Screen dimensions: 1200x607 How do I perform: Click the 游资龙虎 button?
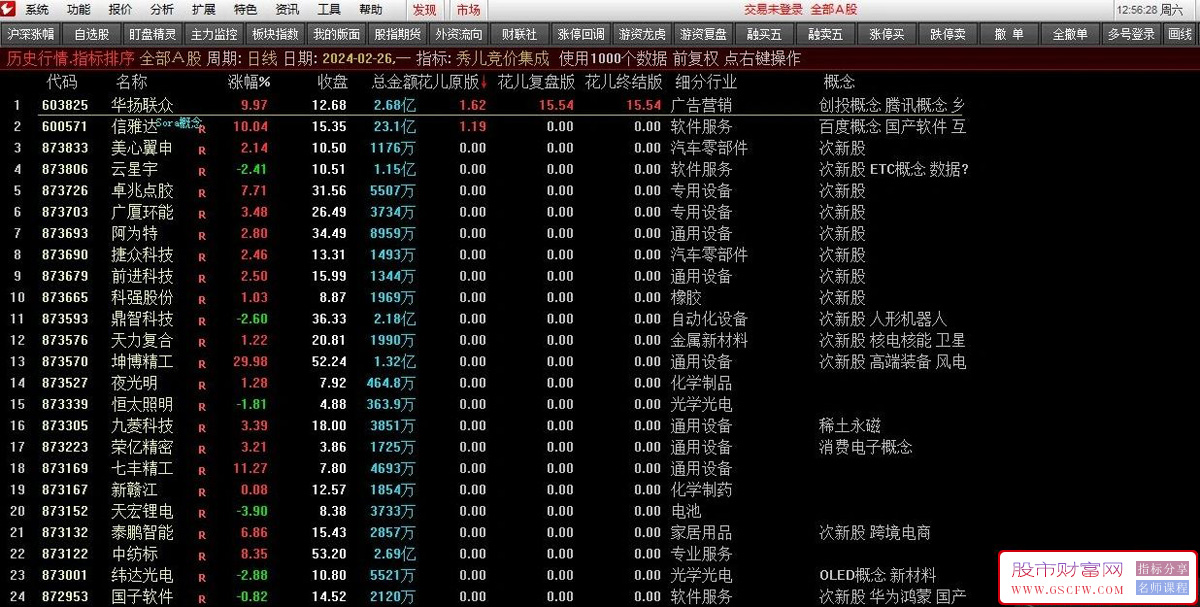pyautogui.click(x=640, y=34)
